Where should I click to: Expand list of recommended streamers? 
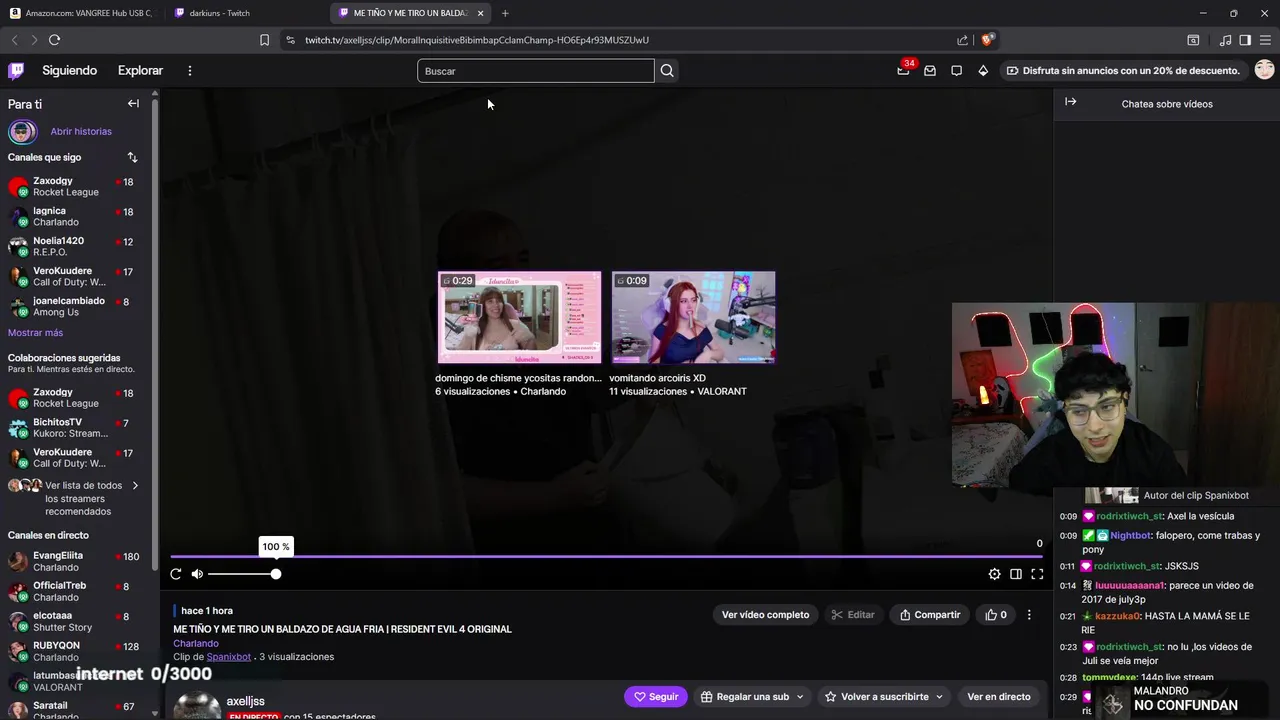75,498
